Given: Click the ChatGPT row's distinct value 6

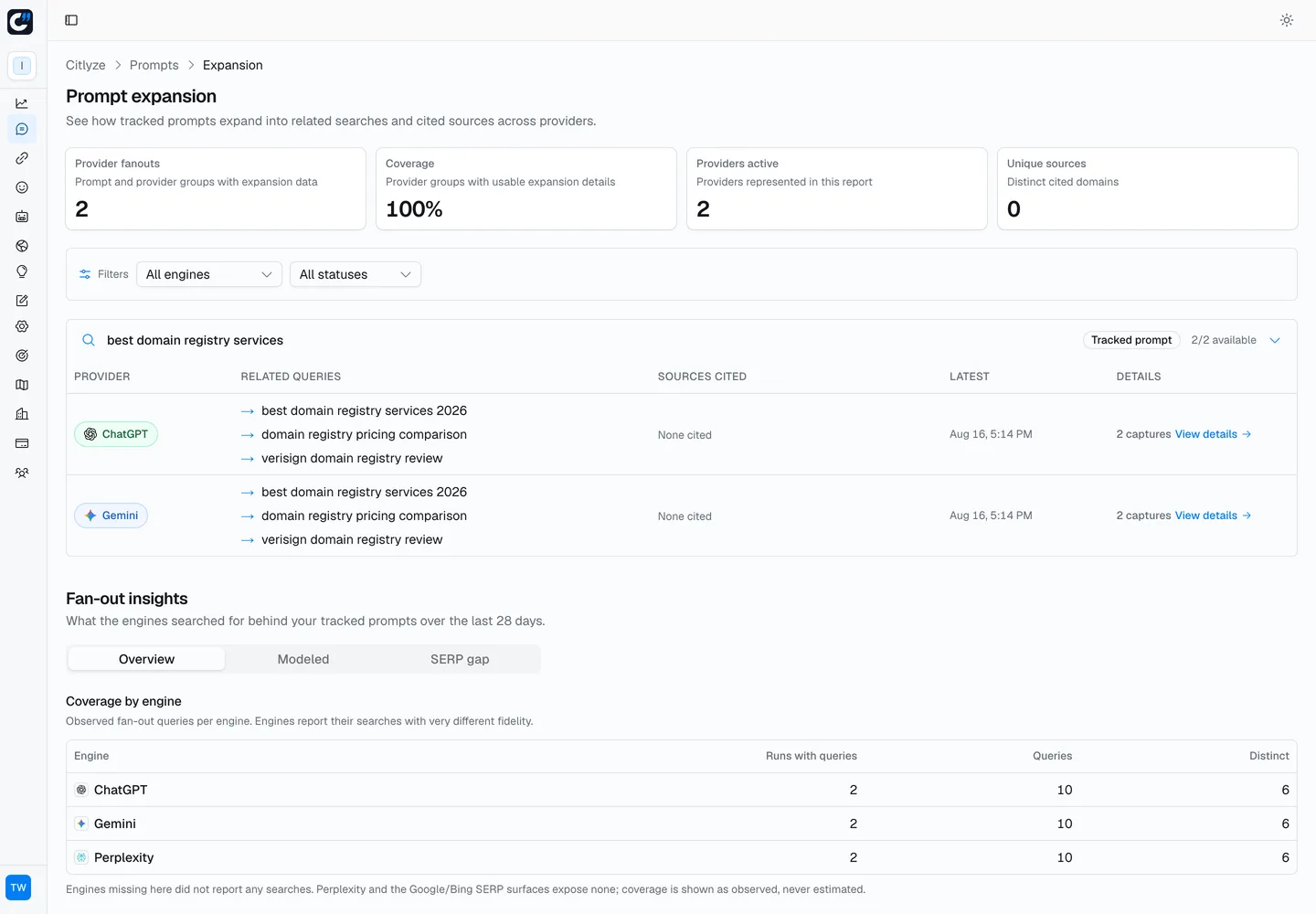Looking at the screenshot, I should 1285,790.
